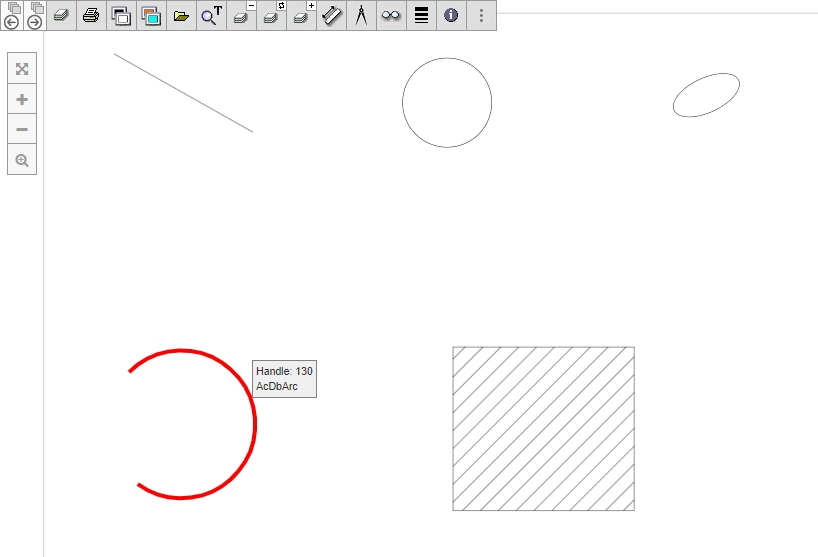Click the eyeglasses icon in the toolbar

click(391, 15)
